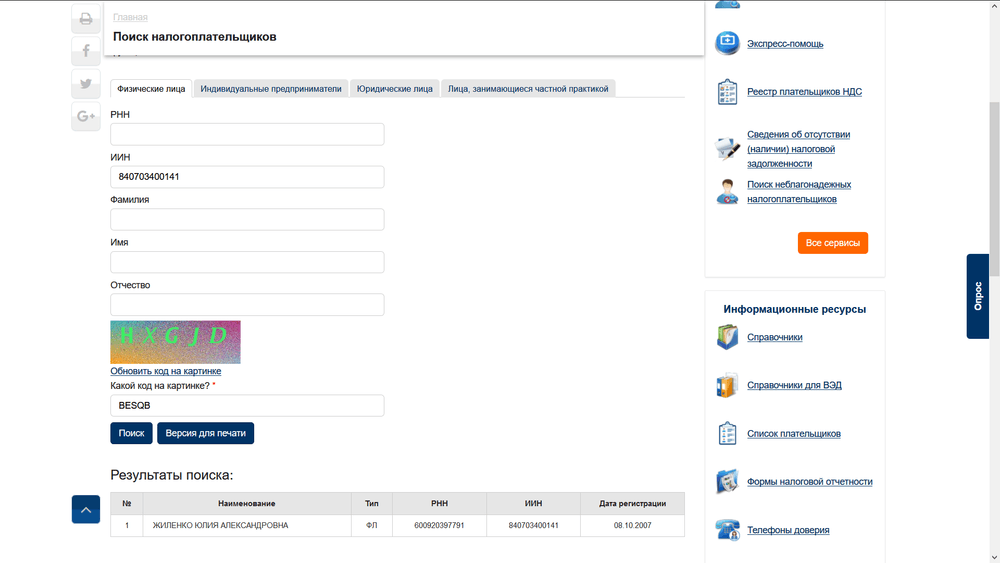The width and height of the screenshot is (1000, 563).
Task: Select the Физические лица tab
Action: click(x=151, y=89)
